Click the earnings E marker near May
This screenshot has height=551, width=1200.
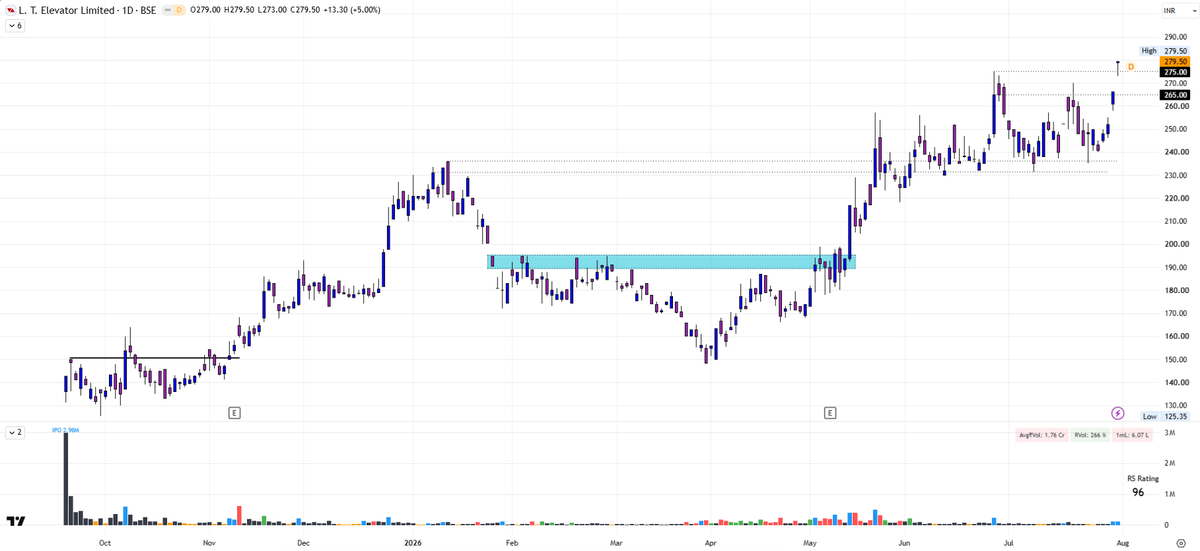pyautogui.click(x=830, y=412)
